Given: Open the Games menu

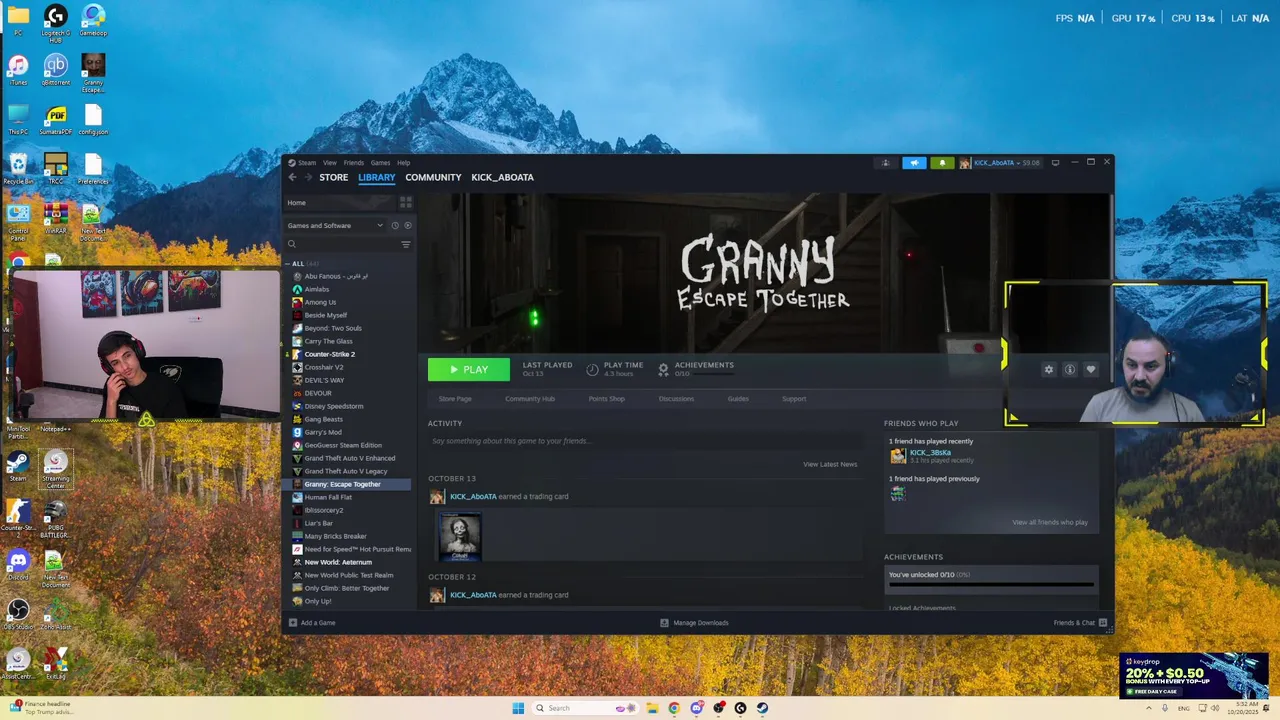Looking at the screenshot, I should click(x=380, y=163).
